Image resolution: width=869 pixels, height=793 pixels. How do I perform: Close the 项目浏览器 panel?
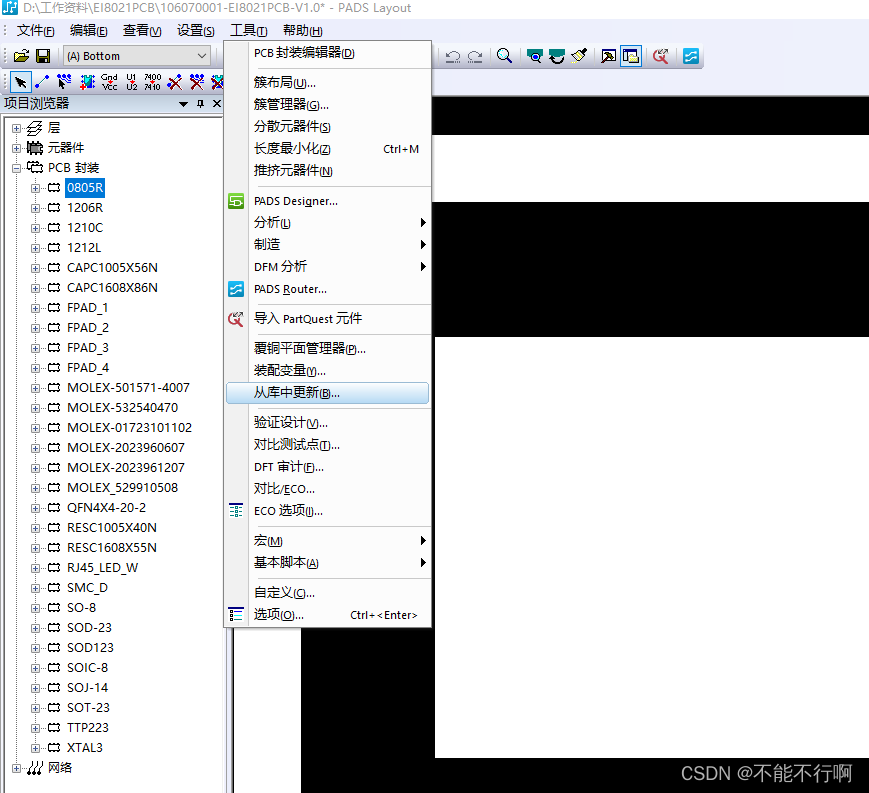tap(217, 104)
